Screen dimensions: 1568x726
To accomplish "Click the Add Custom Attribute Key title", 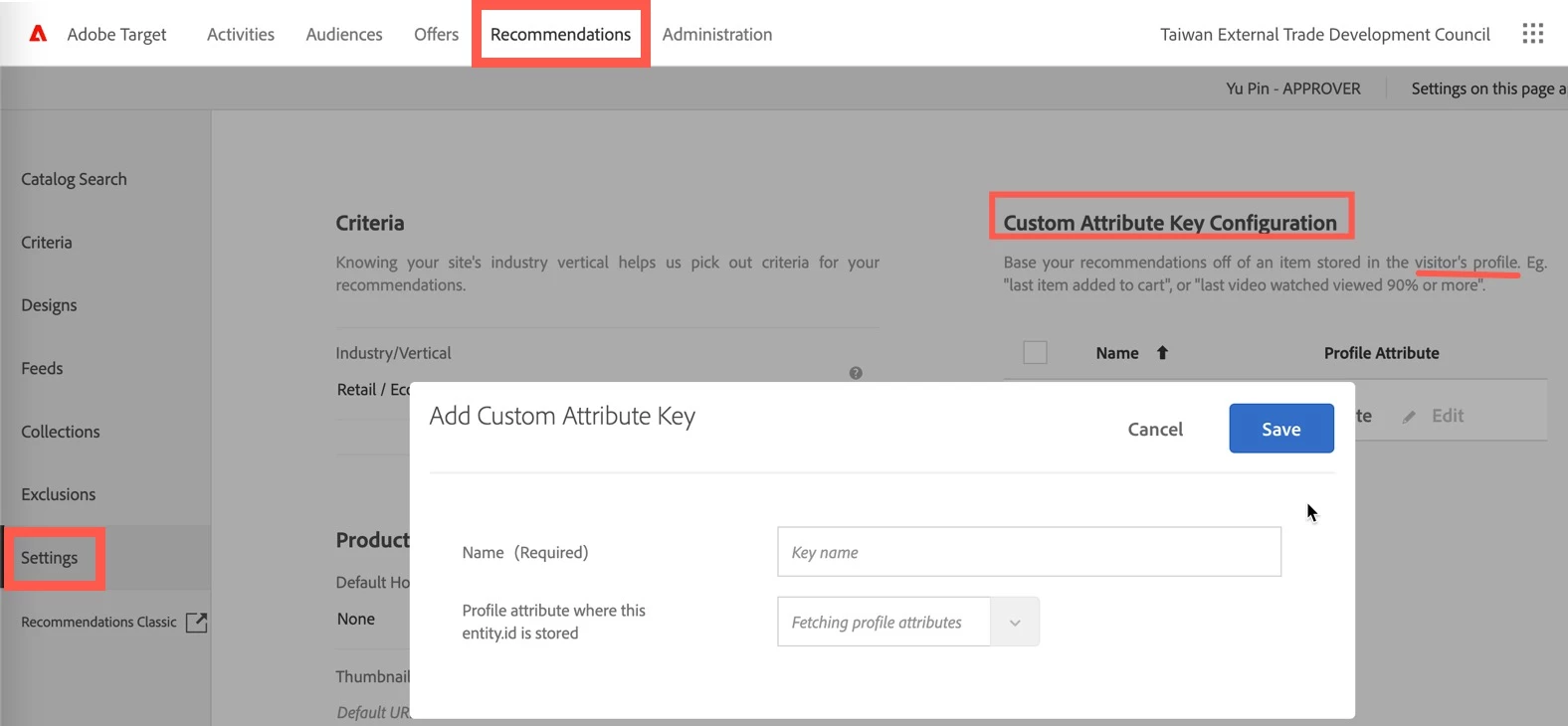I will tap(562, 416).
